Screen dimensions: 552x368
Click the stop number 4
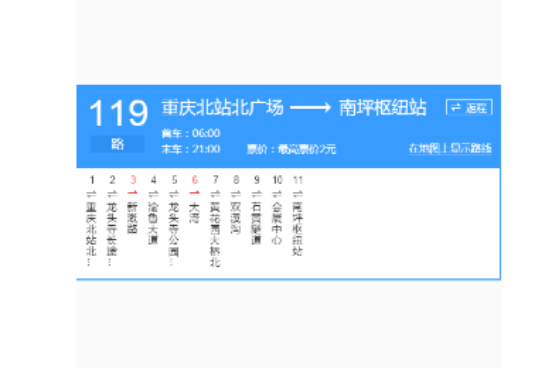pos(153,180)
